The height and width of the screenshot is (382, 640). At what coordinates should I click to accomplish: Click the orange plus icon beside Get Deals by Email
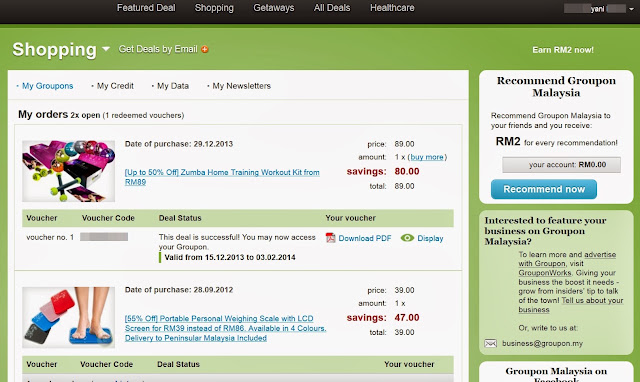[204, 49]
